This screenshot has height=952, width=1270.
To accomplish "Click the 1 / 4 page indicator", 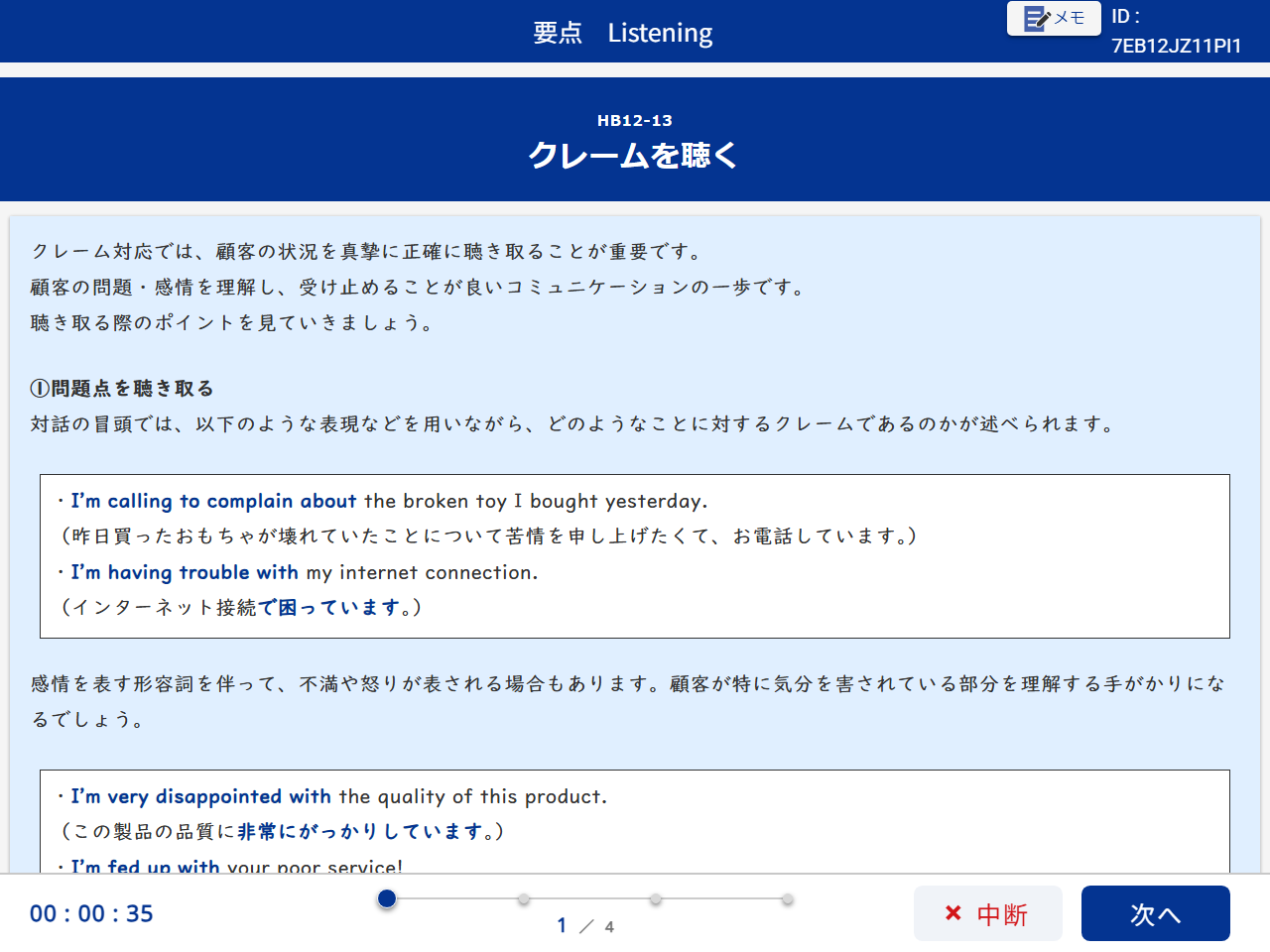I will click(x=585, y=926).
